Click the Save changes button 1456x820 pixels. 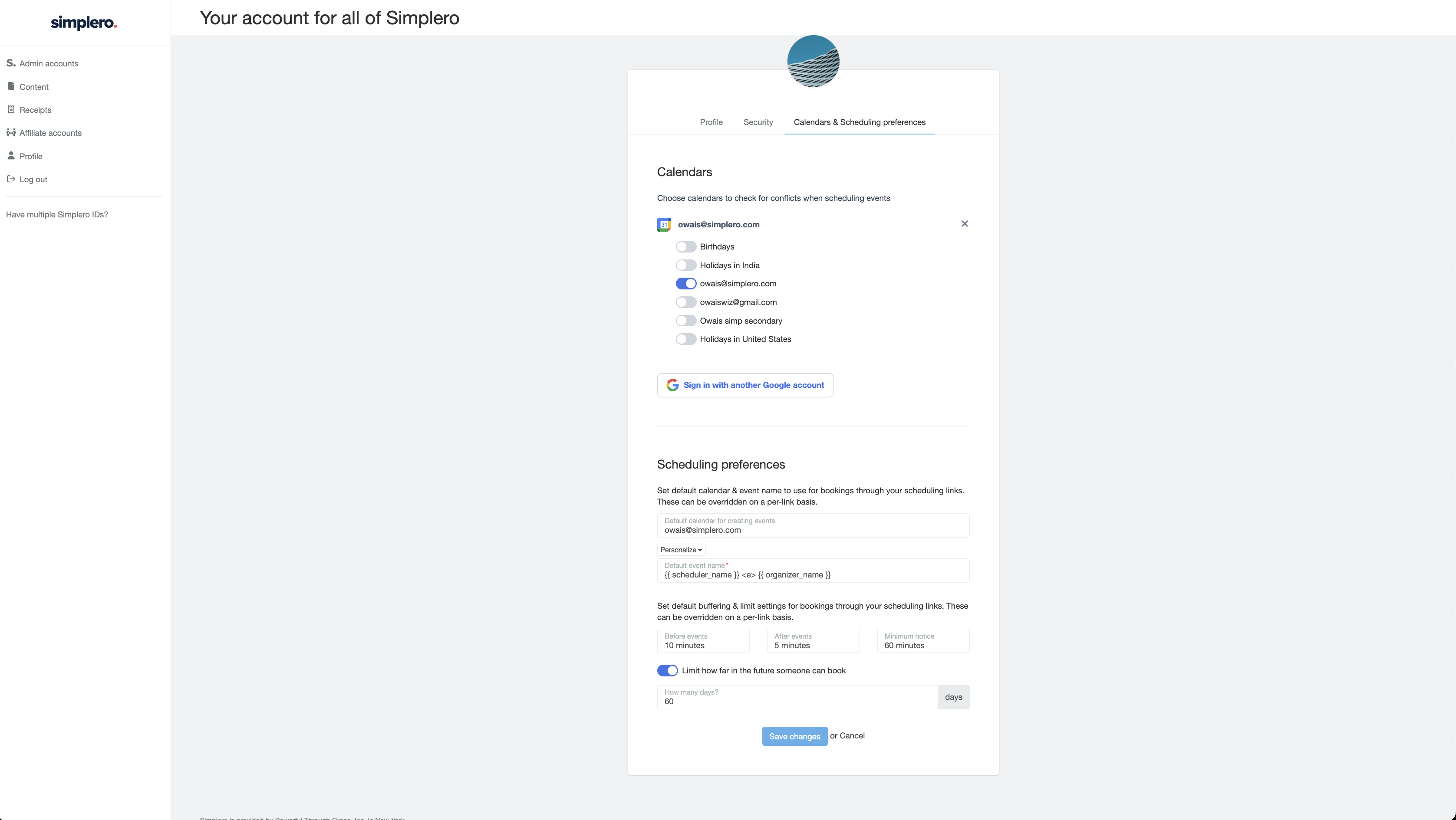794,736
